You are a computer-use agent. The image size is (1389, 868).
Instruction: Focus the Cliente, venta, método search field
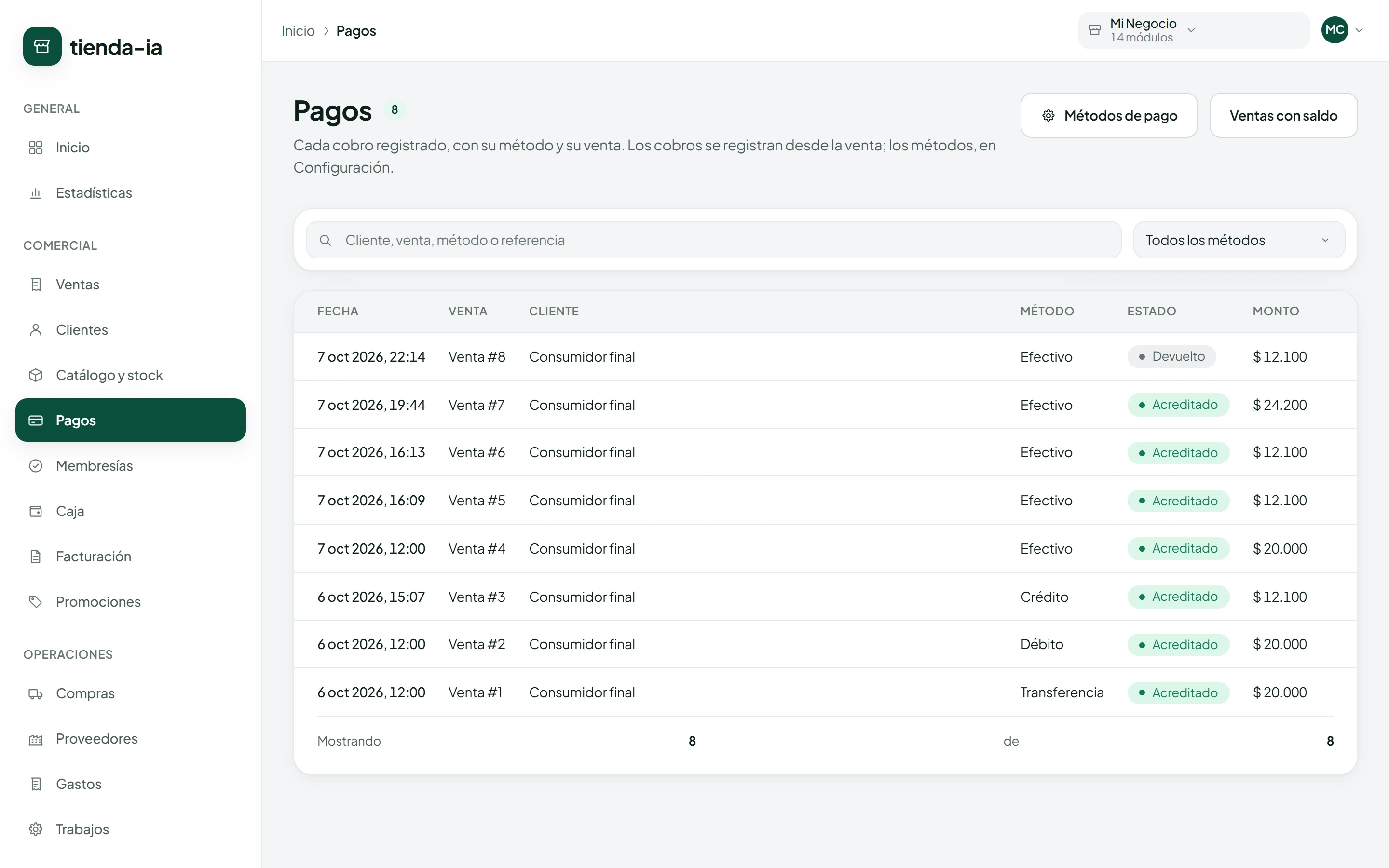tap(713, 240)
